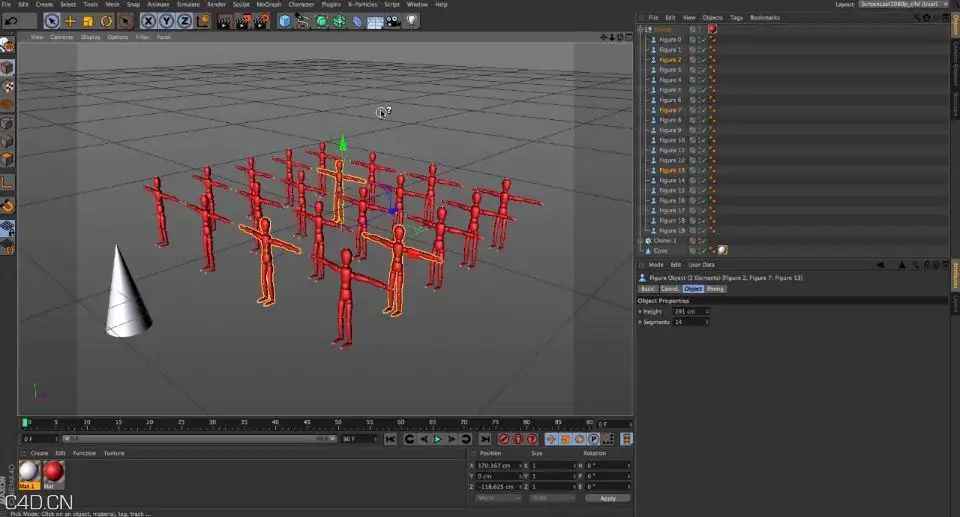Open User Data in Attributes manager
960x517 pixels.
[x=702, y=265]
